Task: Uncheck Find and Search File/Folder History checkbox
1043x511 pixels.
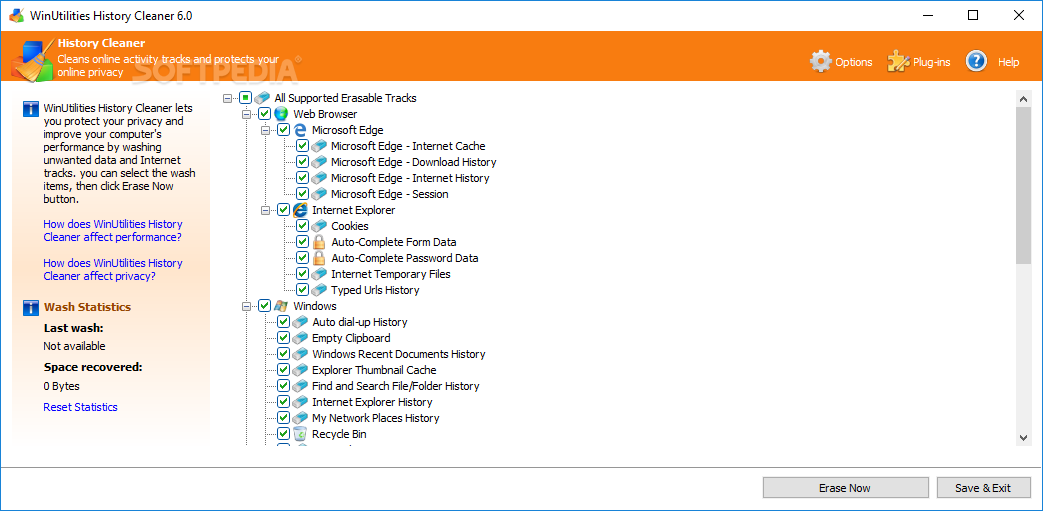Action: [x=283, y=385]
